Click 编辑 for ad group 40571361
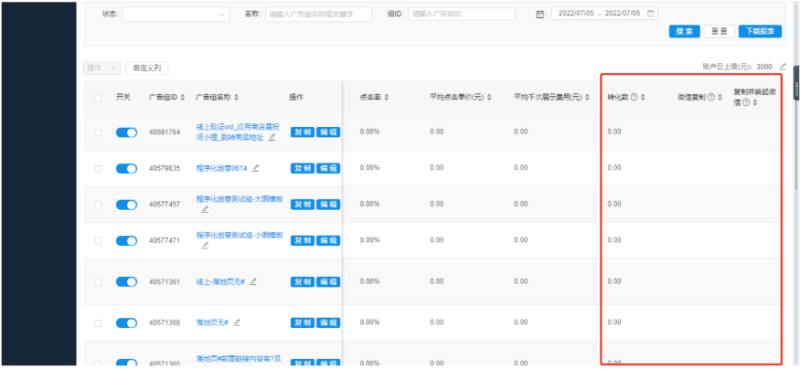The image size is (800, 369). 328,282
